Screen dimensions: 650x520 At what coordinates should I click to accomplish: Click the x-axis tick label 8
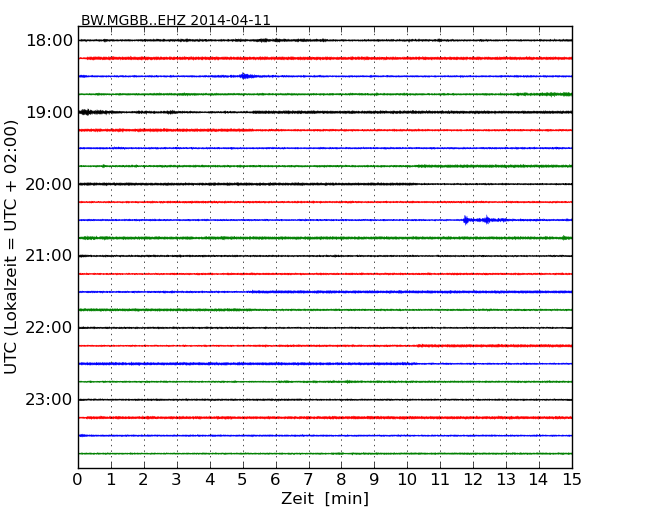(341, 479)
